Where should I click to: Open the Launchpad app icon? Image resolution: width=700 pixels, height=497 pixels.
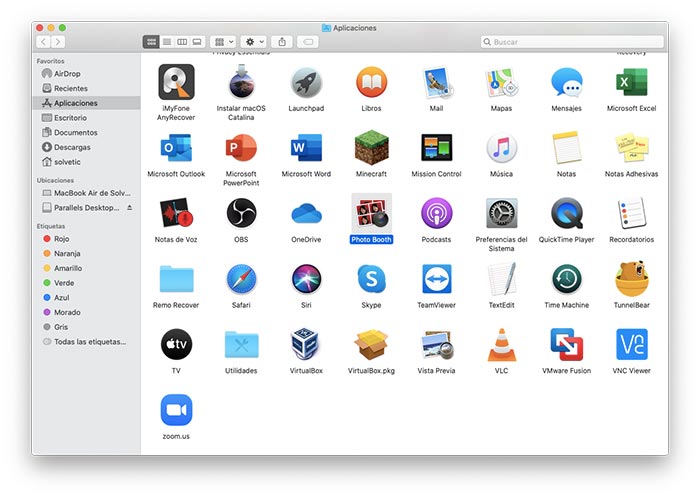coord(306,83)
